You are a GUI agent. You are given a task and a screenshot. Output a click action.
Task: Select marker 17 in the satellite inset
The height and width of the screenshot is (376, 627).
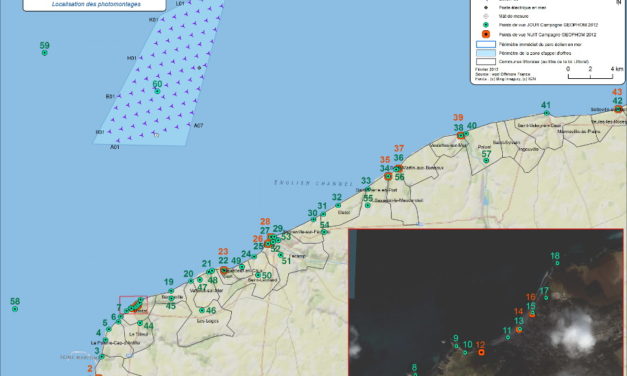(x=546, y=298)
